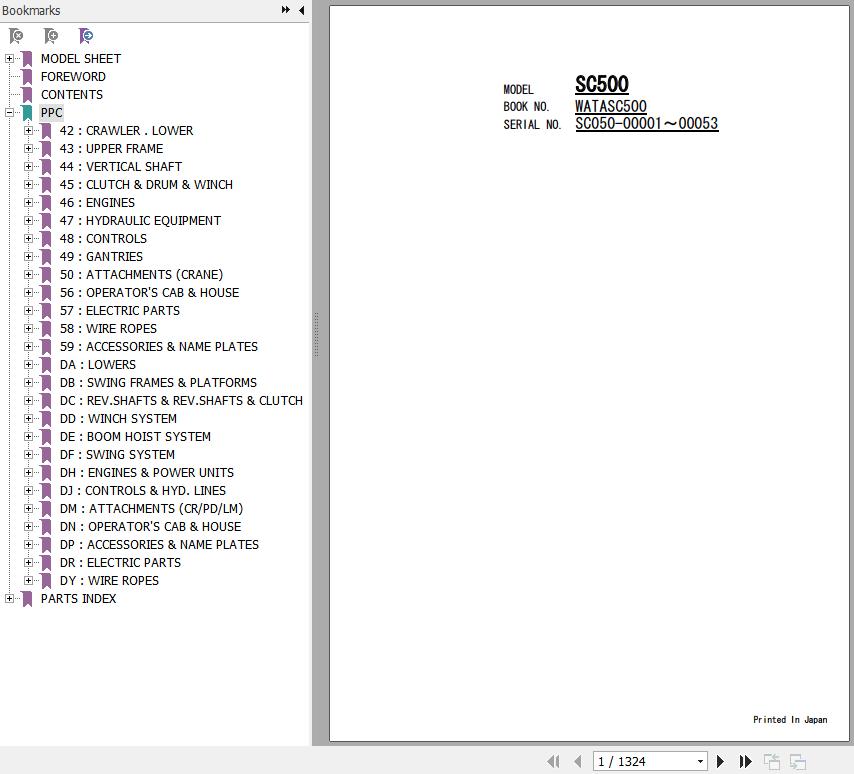Screen dimensions: 854x774
Task: Open DE : BOOM HOIST SYSTEM bookmark
Action: click(x=135, y=436)
